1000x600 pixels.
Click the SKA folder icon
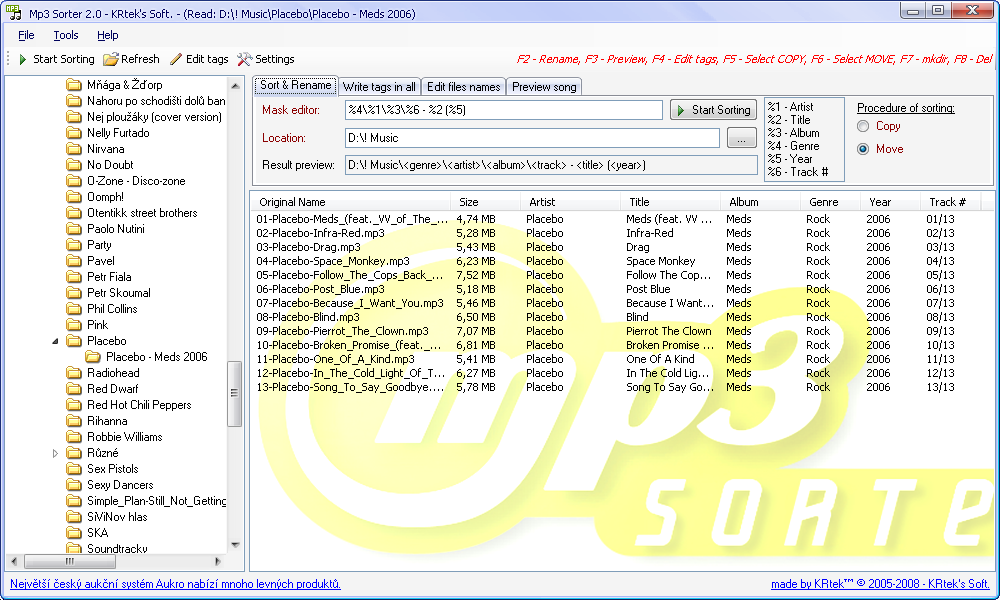click(x=74, y=533)
